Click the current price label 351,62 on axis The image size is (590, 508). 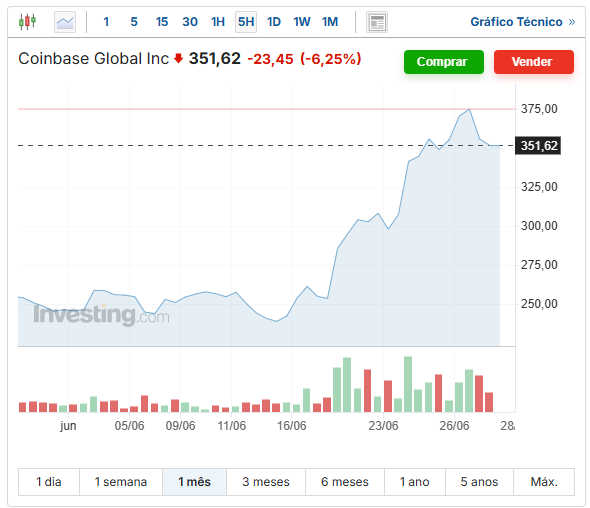538,146
